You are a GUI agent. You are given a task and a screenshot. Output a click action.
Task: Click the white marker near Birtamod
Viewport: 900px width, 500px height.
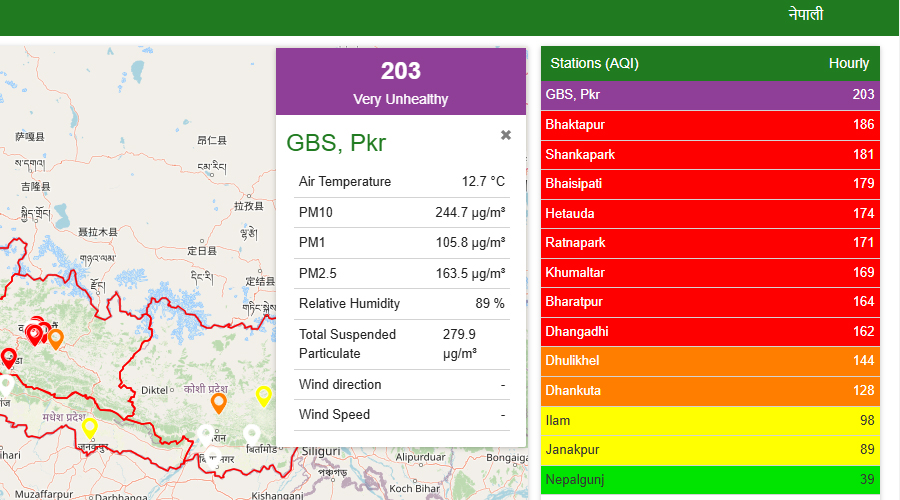[x=251, y=432]
